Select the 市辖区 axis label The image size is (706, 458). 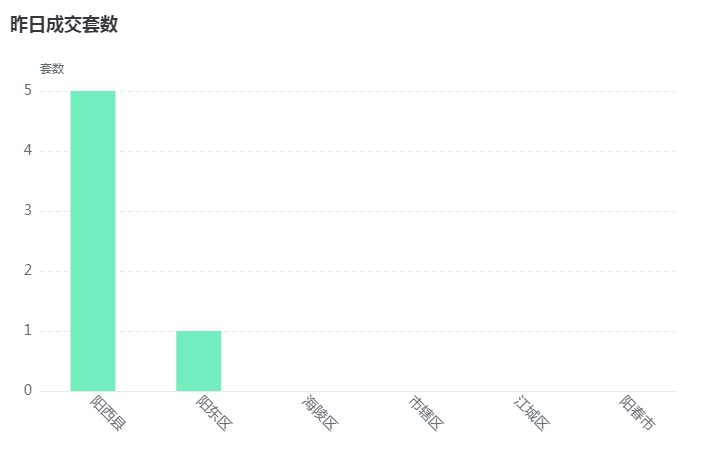tap(426, 413)
